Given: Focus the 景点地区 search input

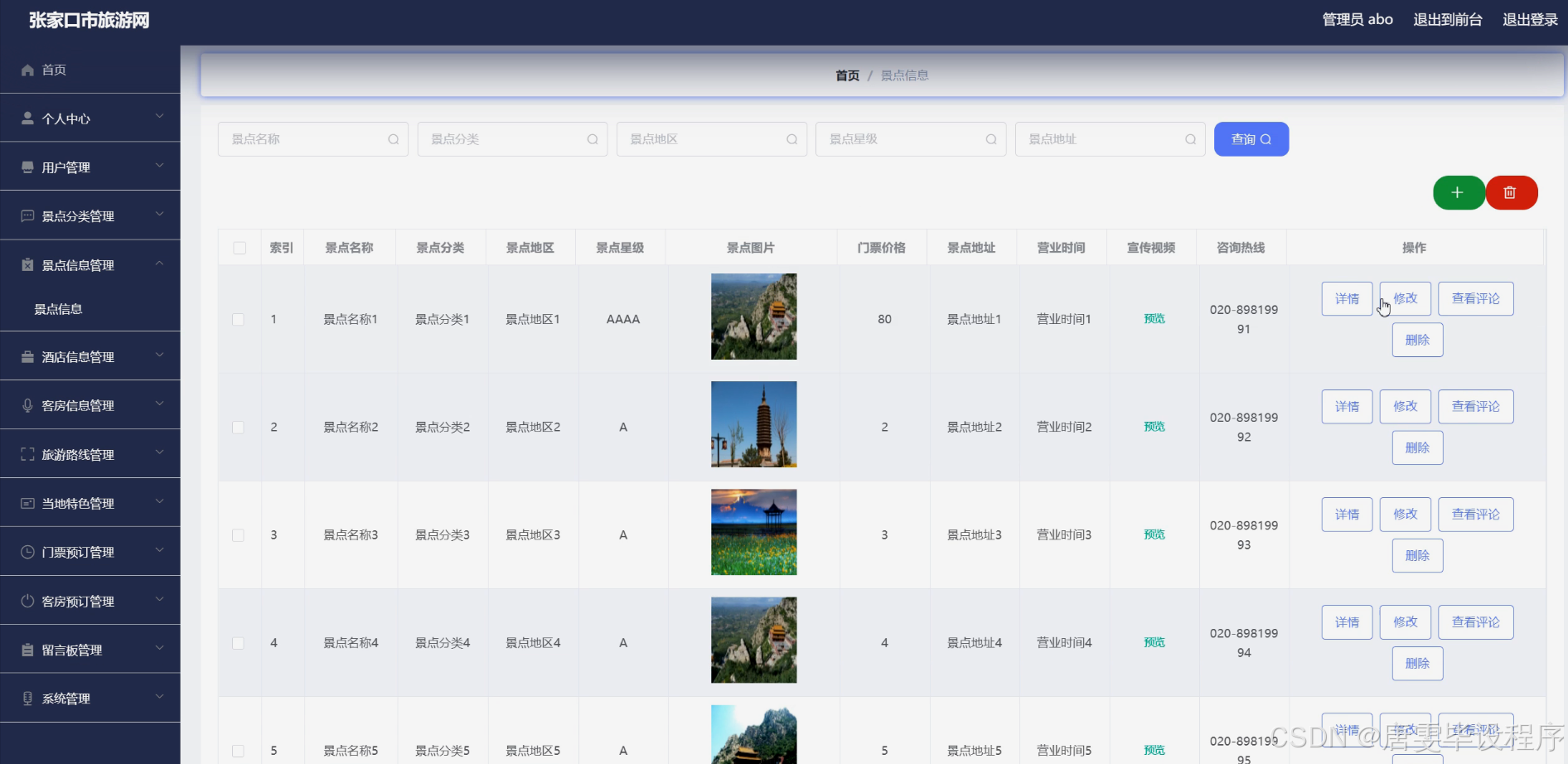Looking at the screenshot, I should click(x=711, y=139).
